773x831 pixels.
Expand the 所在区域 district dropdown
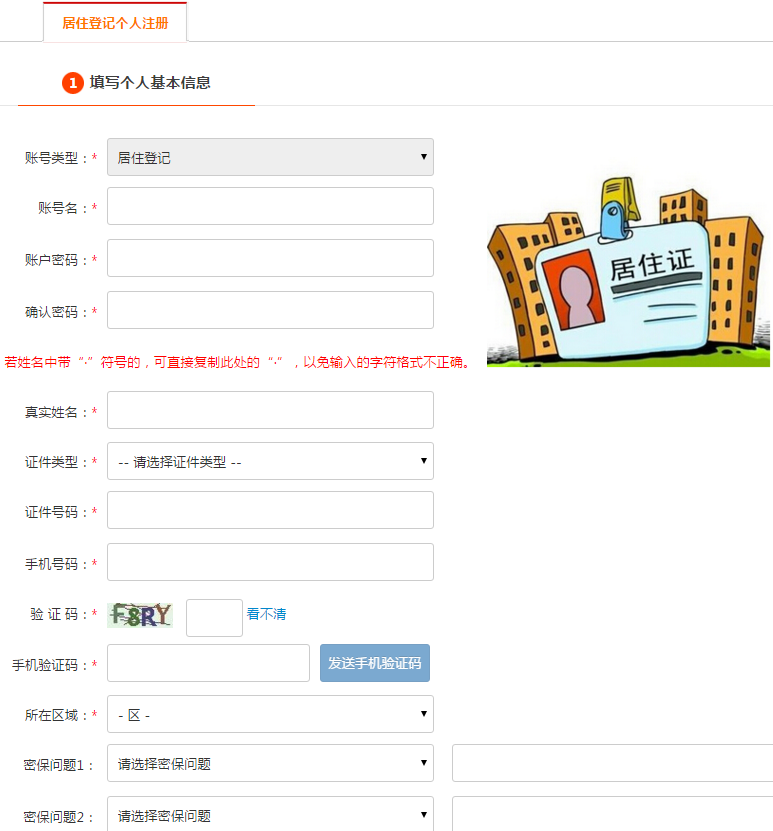[270, 714]
